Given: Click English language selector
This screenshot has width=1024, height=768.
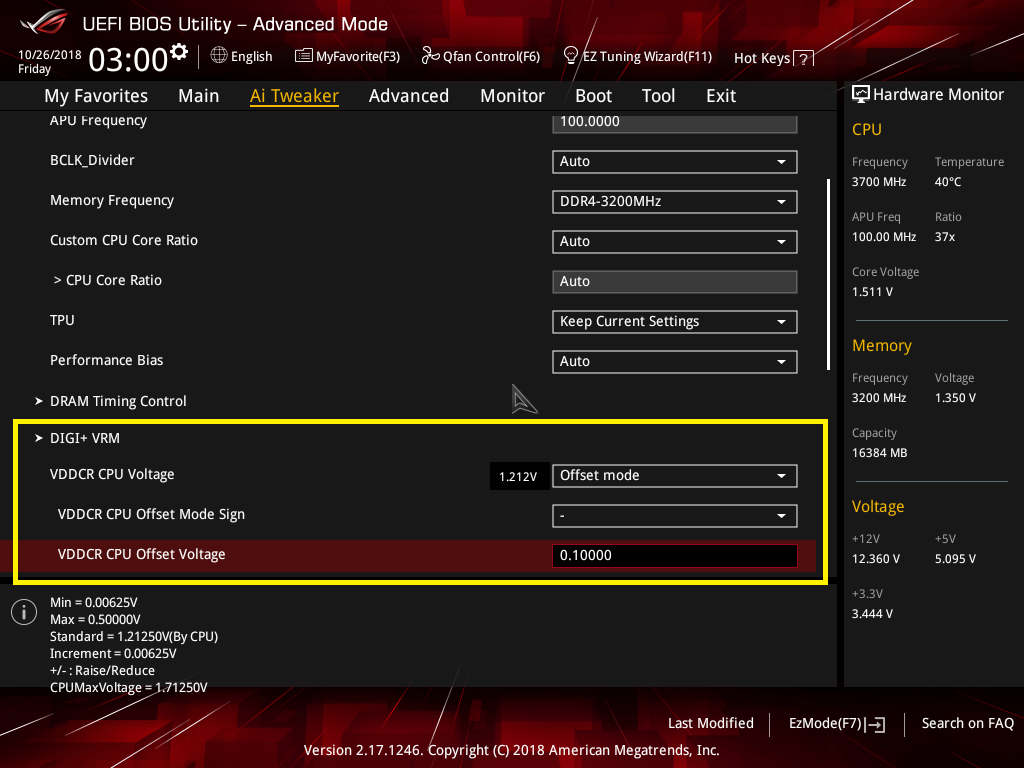Looking at the screenshot, I should coord(251,57).
